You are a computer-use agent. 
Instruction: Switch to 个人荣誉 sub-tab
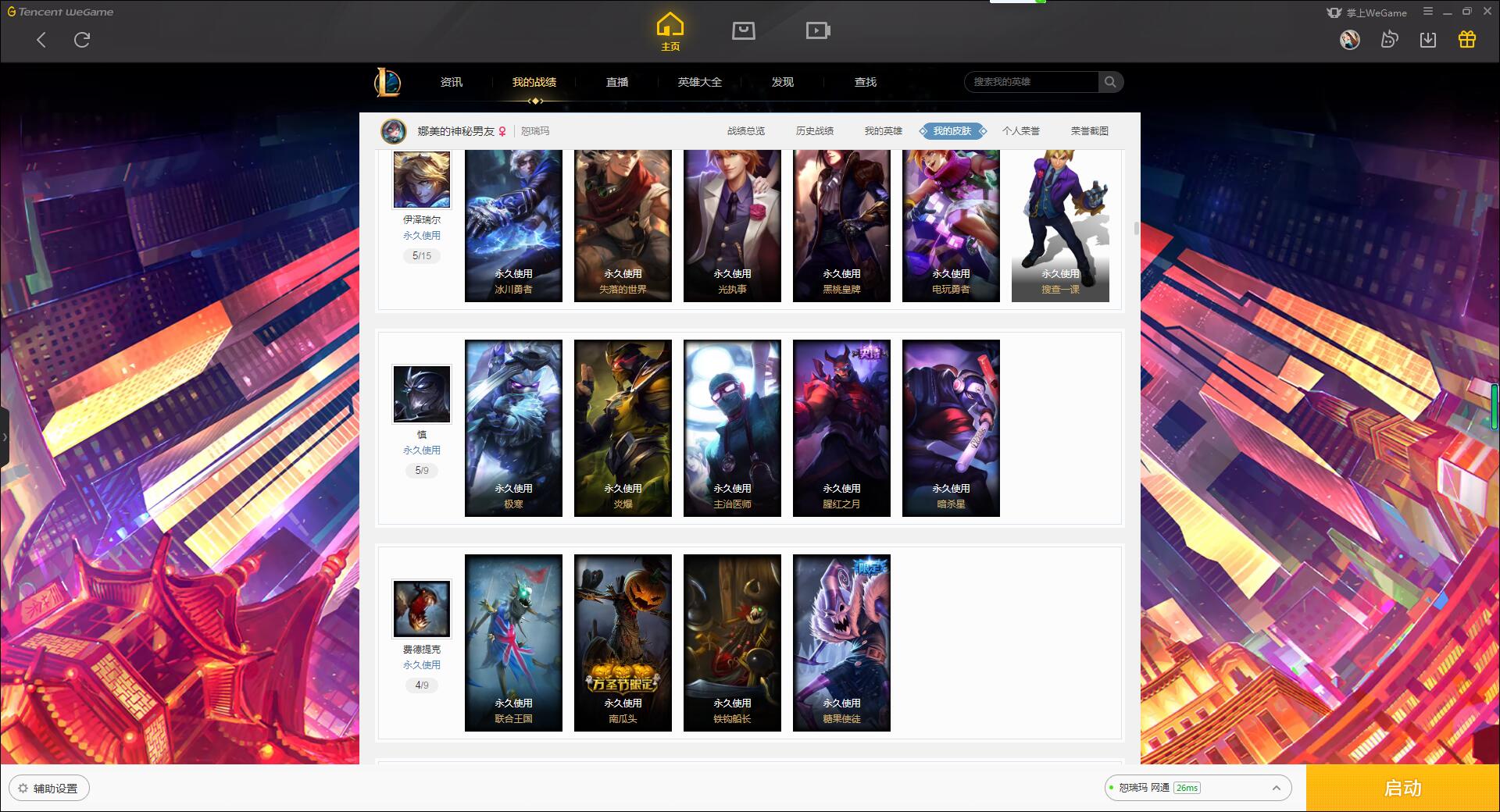click(x=1021, y=131)
